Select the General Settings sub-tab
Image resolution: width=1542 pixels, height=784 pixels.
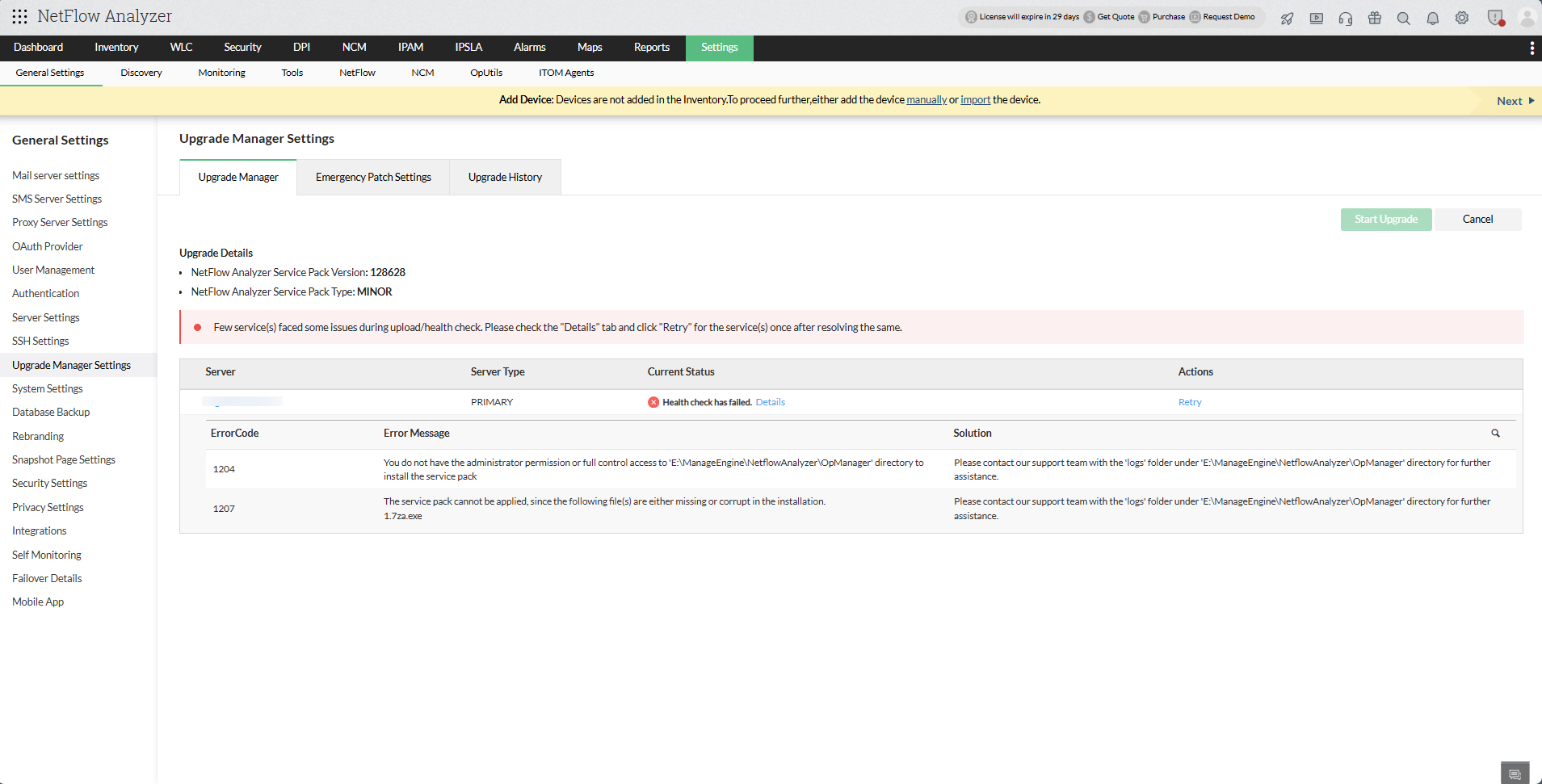[x=50, y=73]
